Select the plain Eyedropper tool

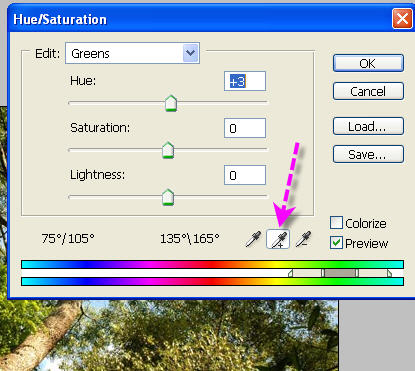pos(253,239)
